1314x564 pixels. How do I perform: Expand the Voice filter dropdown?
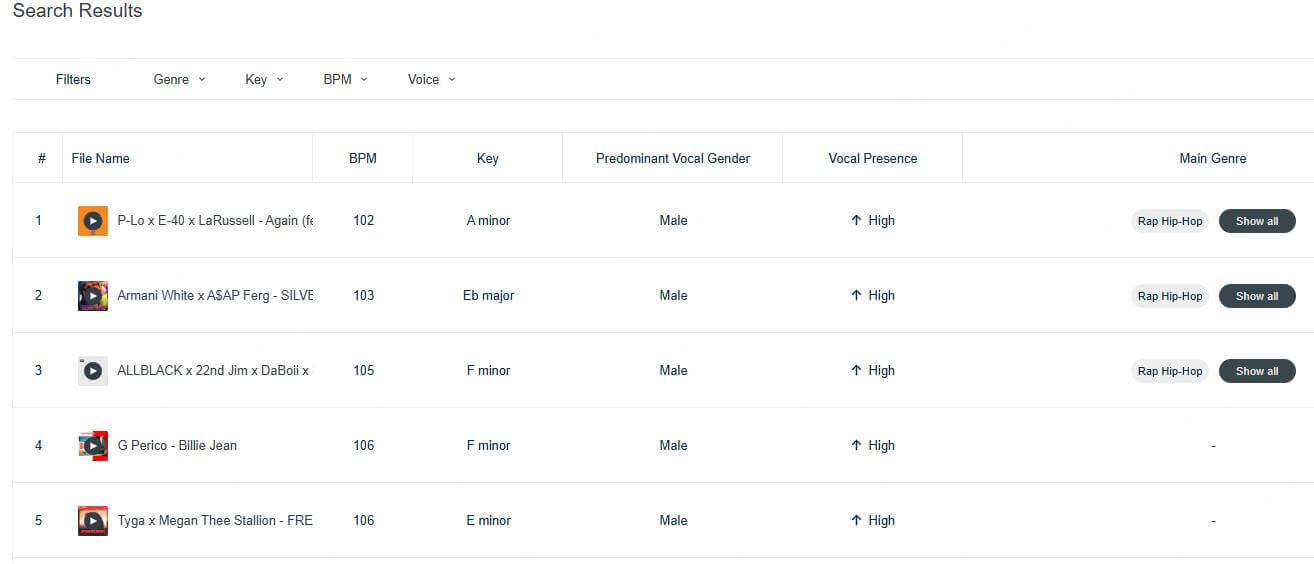click(x=431, y=80)
